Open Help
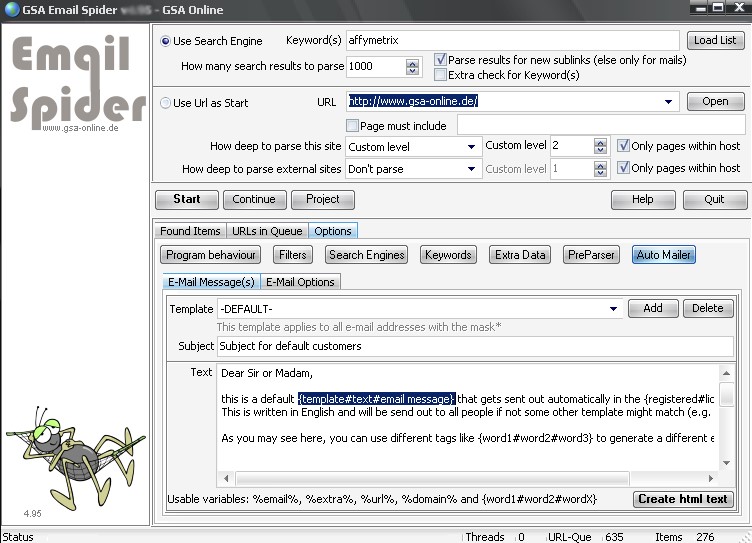 643,200
